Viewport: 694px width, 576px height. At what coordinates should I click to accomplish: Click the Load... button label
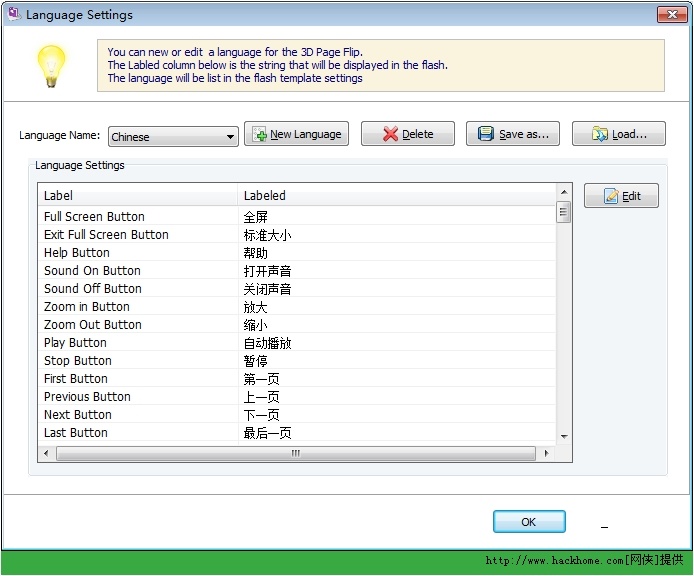[629, 134]
